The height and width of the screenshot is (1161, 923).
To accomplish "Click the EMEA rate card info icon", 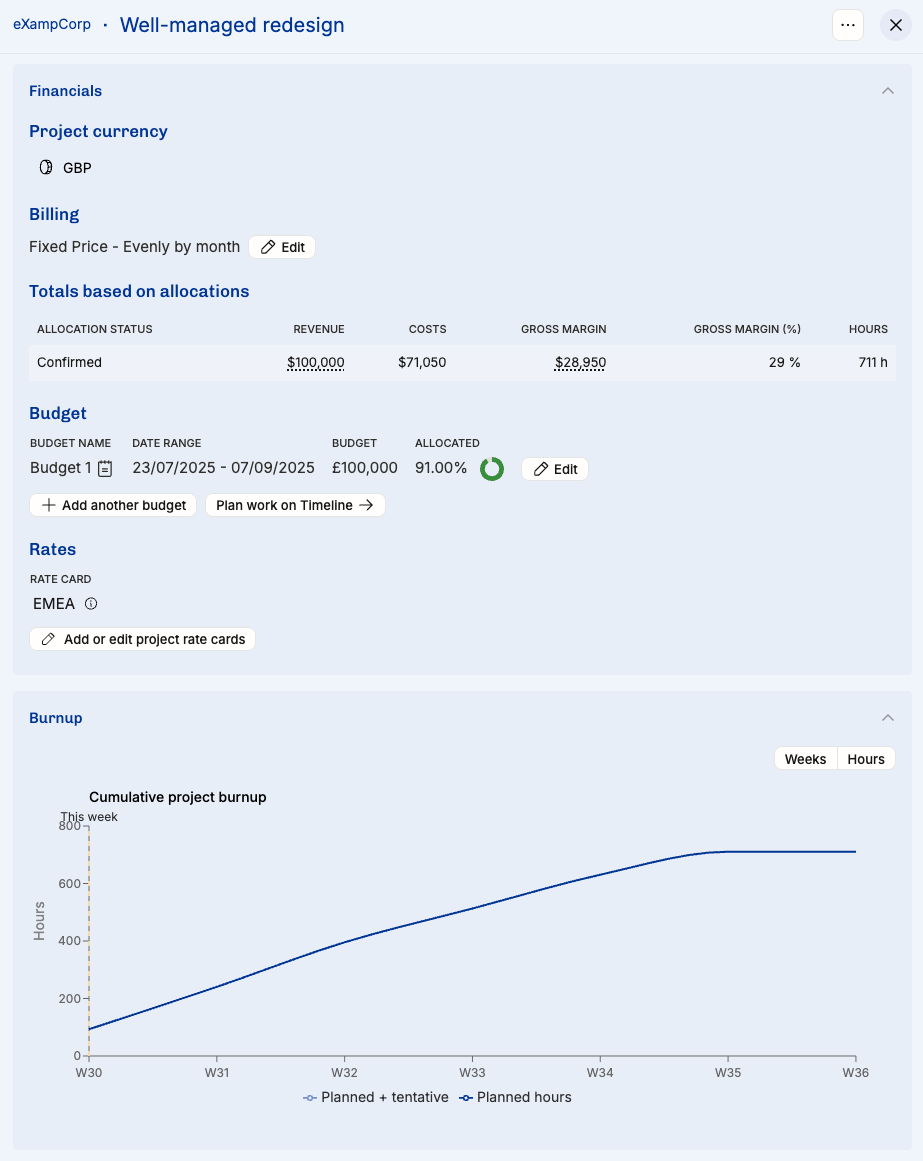I will tap(91, 604).
